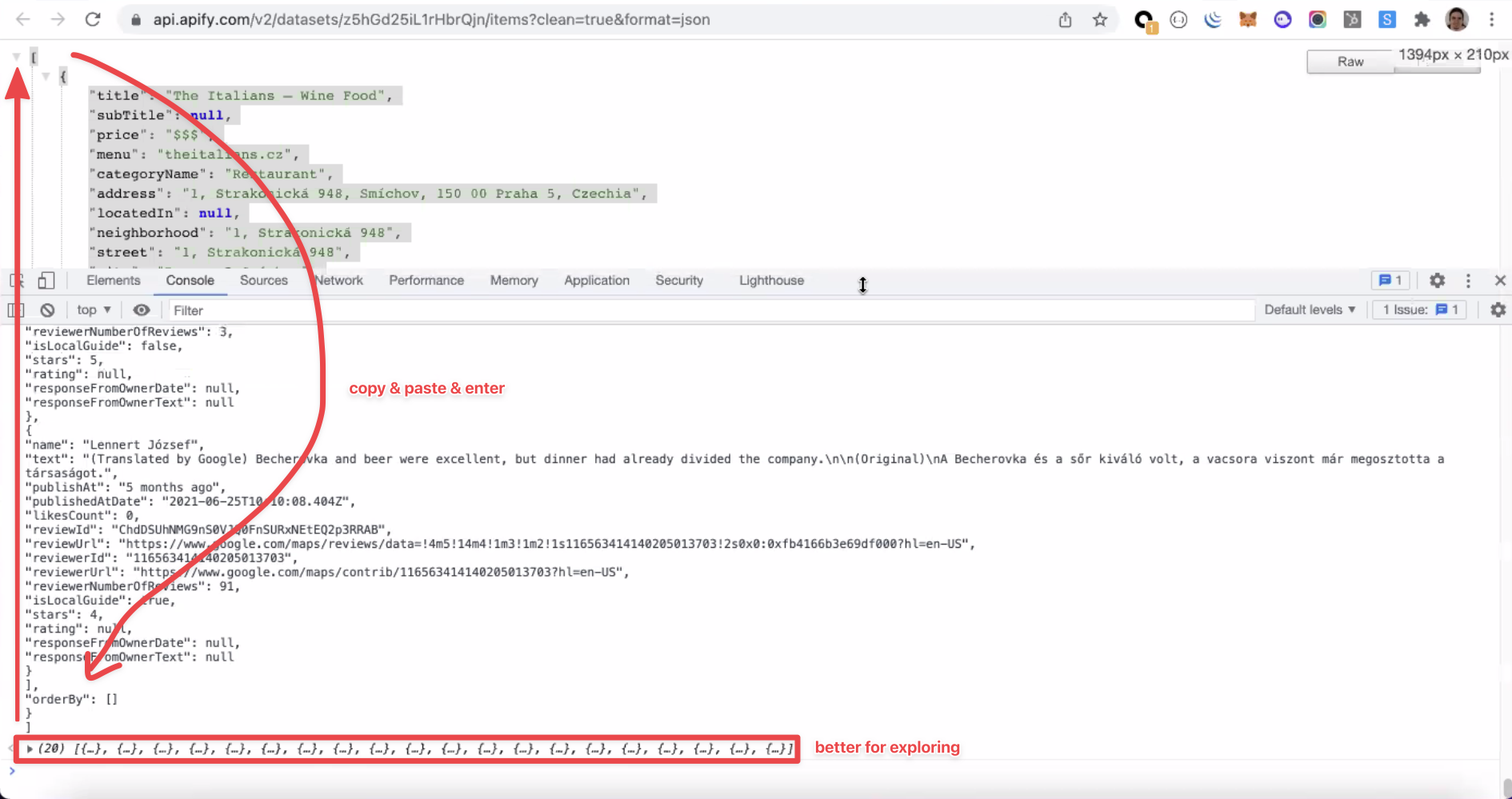The width and height of the screenshot is (1512, 799).
Task: Bookmark the page with the star icon
Action: (1100, 19)
